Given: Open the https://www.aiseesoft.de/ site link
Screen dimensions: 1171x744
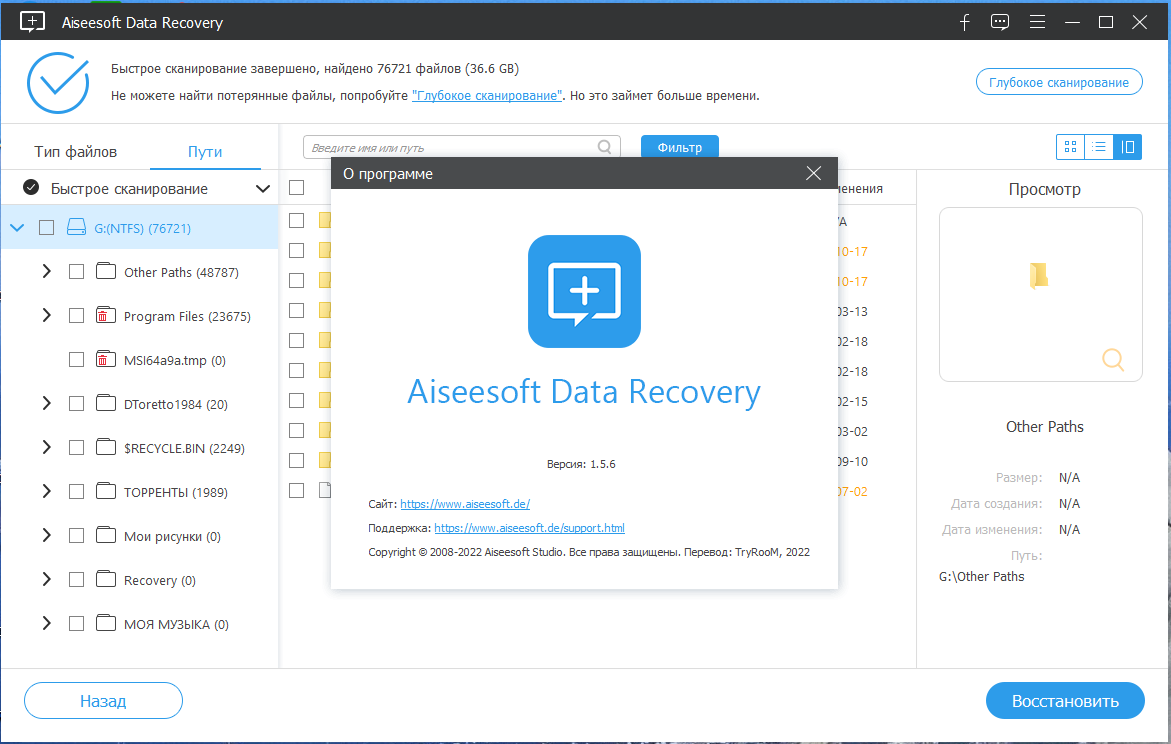Looking at the screenshot, I should tap(465, 504).
